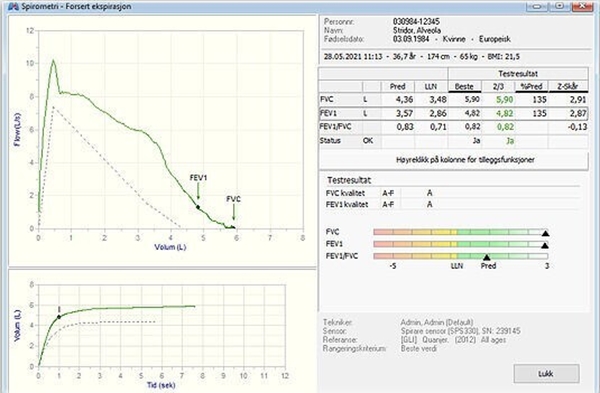
Task: Click FEV1/FVC Z-score value -0,13
Action: (x=576, y=127)
